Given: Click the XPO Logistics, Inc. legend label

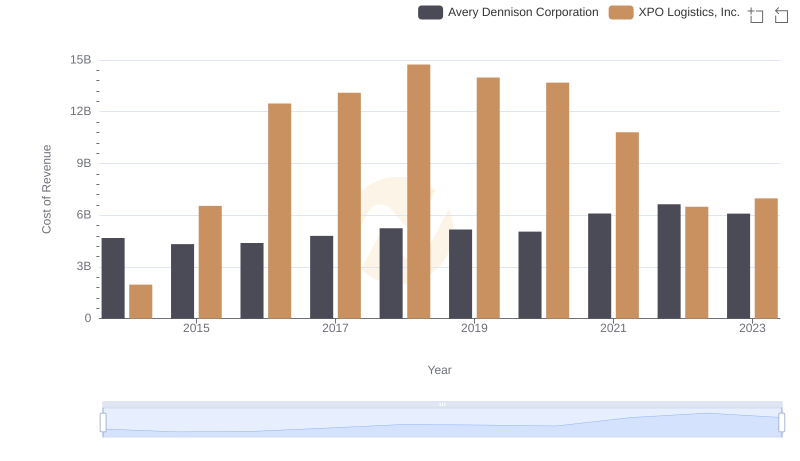Looking at the screenshot, I should pos(689,12).
